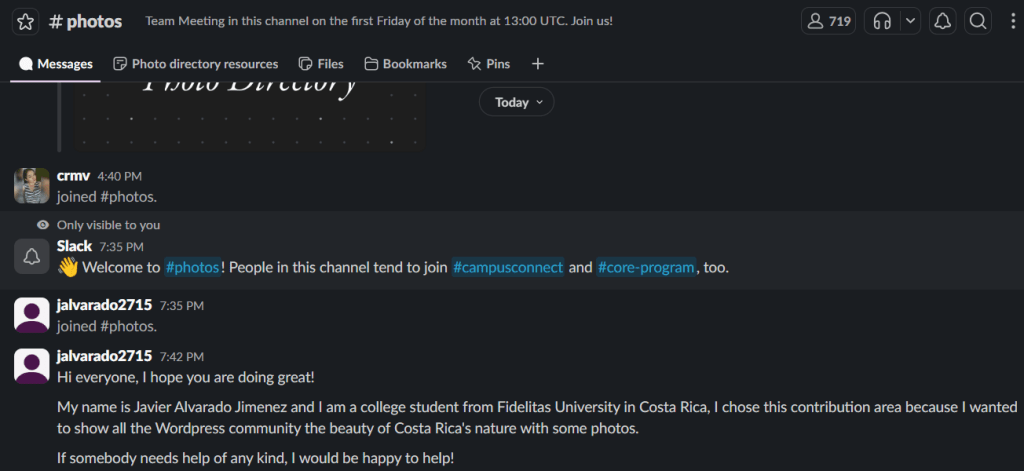Start a huddle with headphones icon
This screenshot has height=471, width=1024.
pos(882,21)
